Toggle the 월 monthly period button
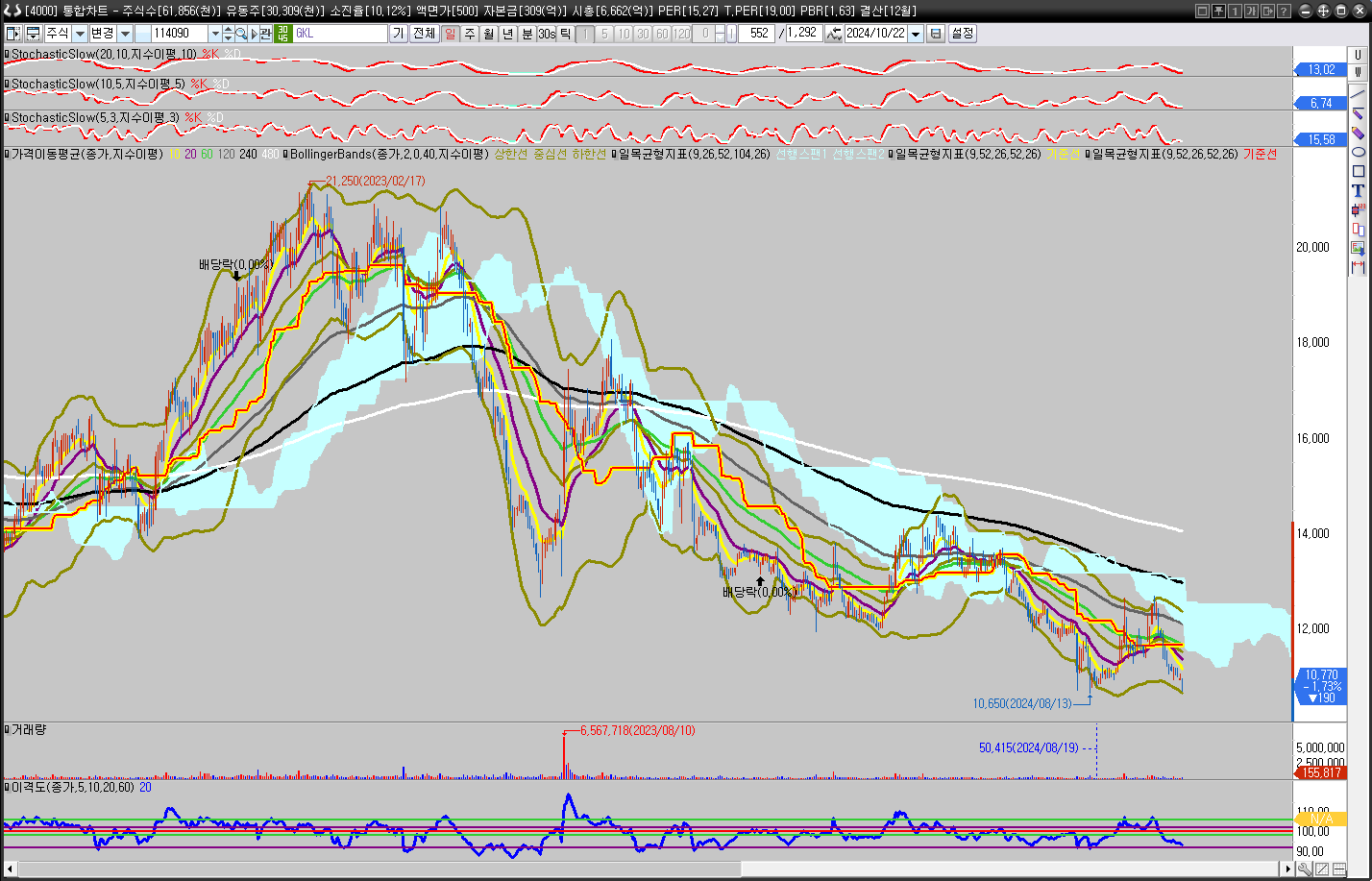1372x881 pixels. (x=488, y=34)
